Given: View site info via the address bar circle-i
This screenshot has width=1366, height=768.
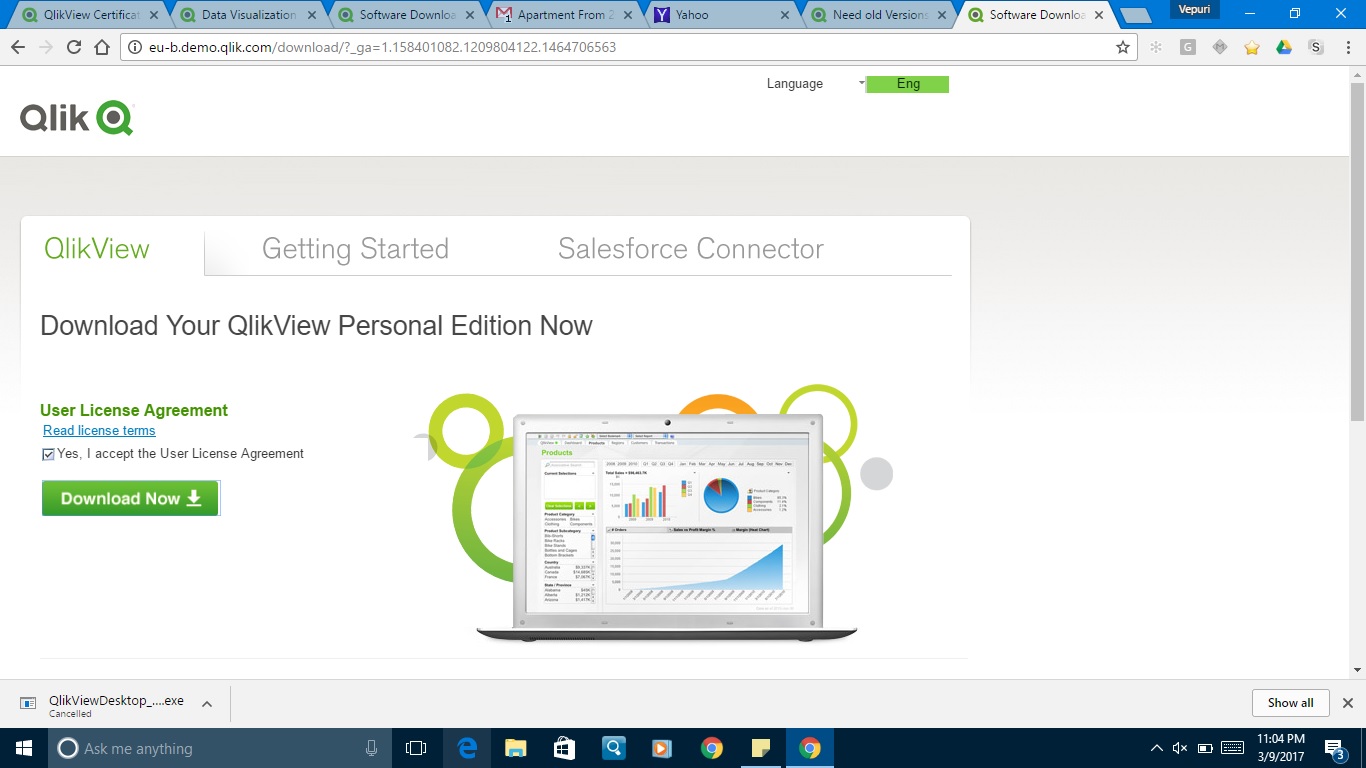Looking at the screenshot, I should tap(133, 45).
